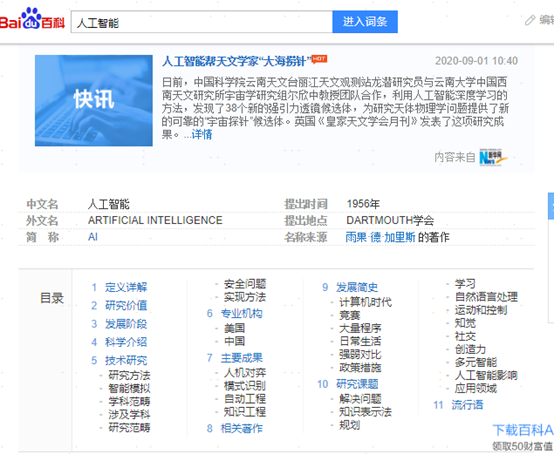Jump to subsection 日常生活
Image resolution: width=554 pixels, height=454 pixels.
click(x=360, y=341)
